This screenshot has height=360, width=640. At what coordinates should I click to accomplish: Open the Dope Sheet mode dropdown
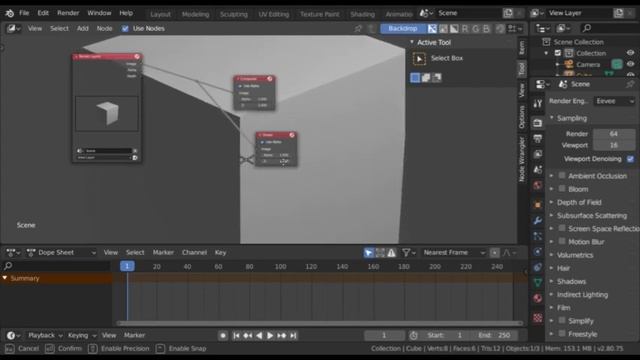pyautogui.click(x=61, y=253)
